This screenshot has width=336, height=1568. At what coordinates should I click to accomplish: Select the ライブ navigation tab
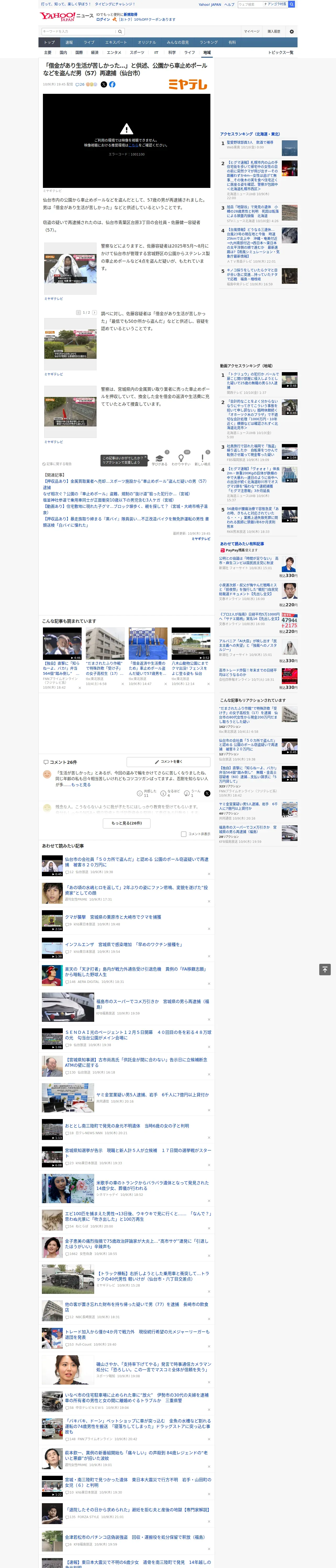click(x=89, y=43)
